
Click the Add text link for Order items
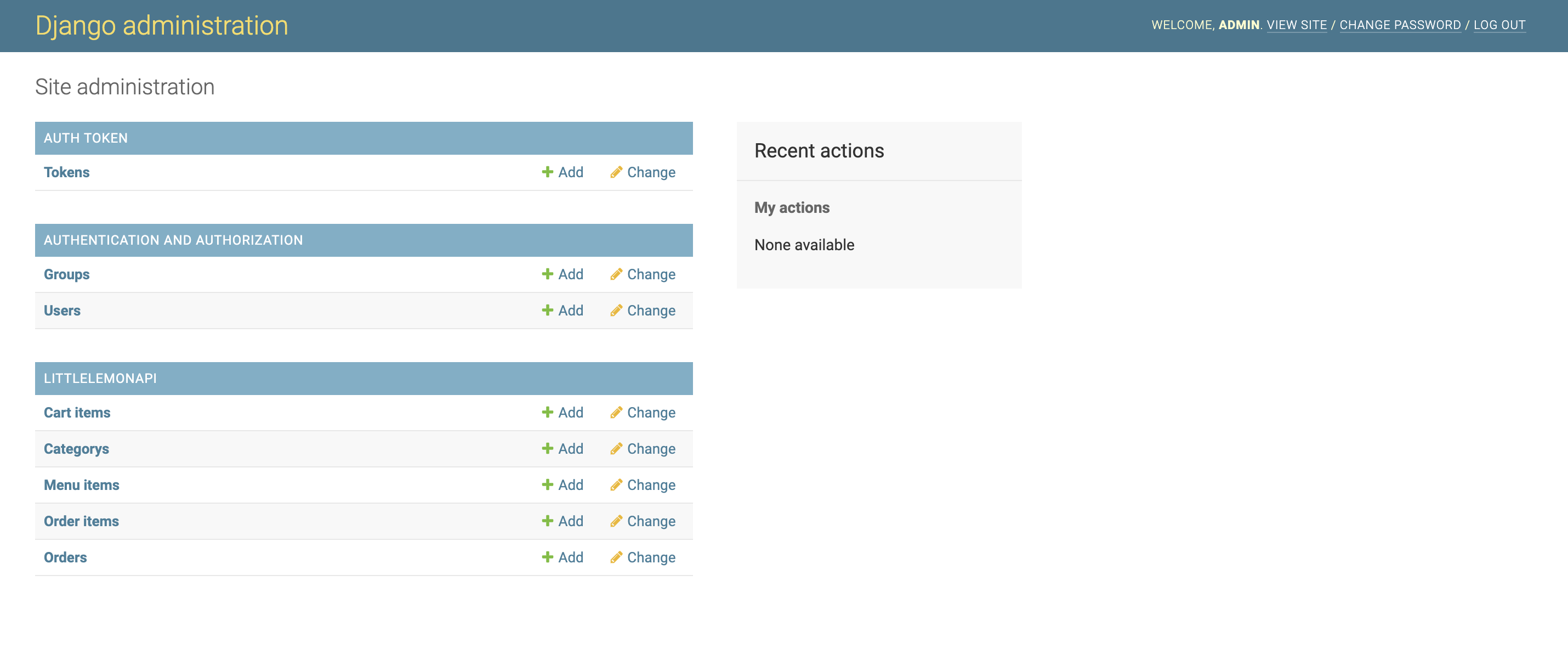tap(570, 521)
